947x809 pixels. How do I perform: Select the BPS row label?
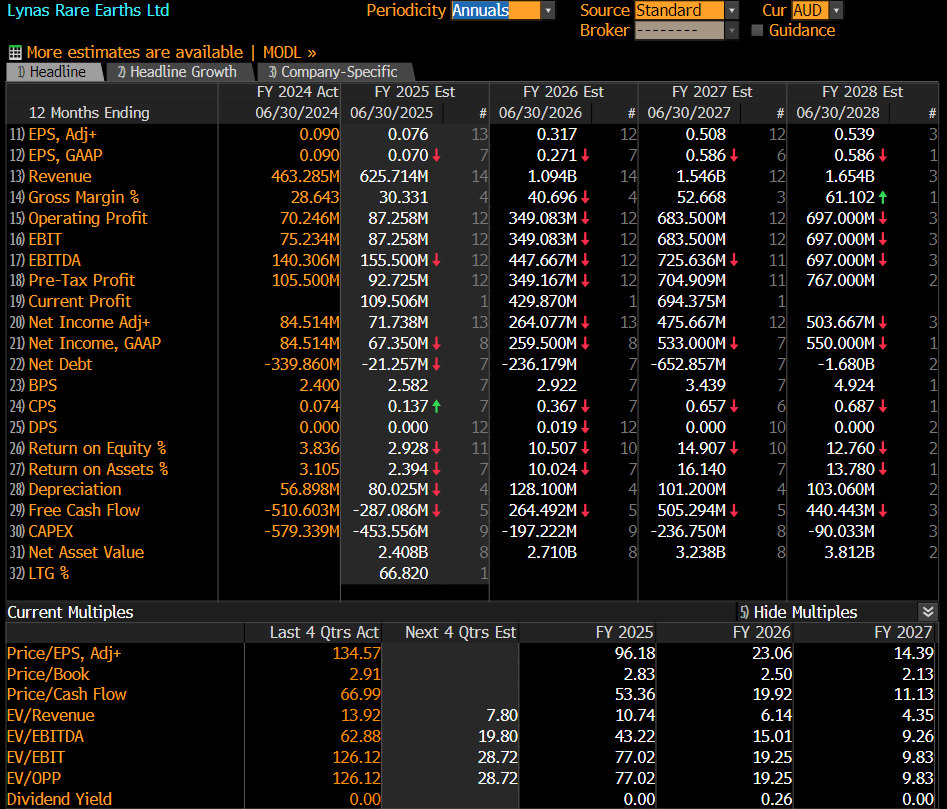tap(42, 385)
